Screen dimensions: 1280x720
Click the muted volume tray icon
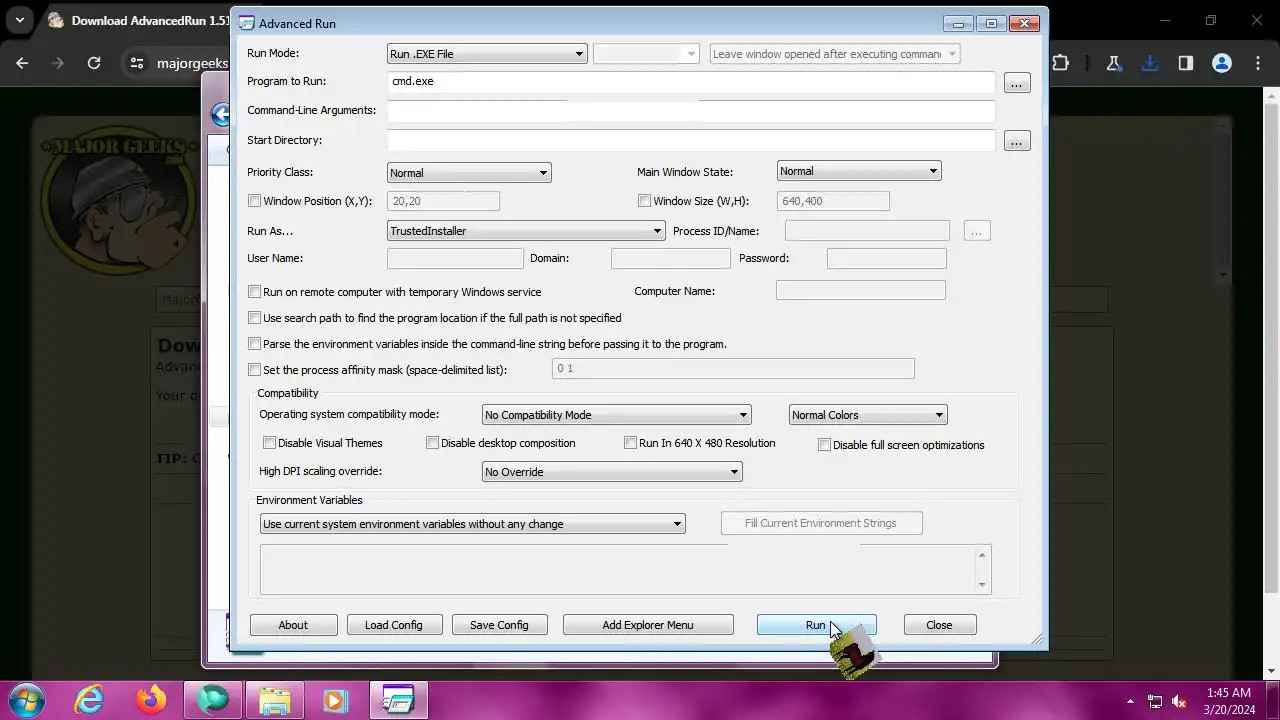click(x=1180, y=701)
